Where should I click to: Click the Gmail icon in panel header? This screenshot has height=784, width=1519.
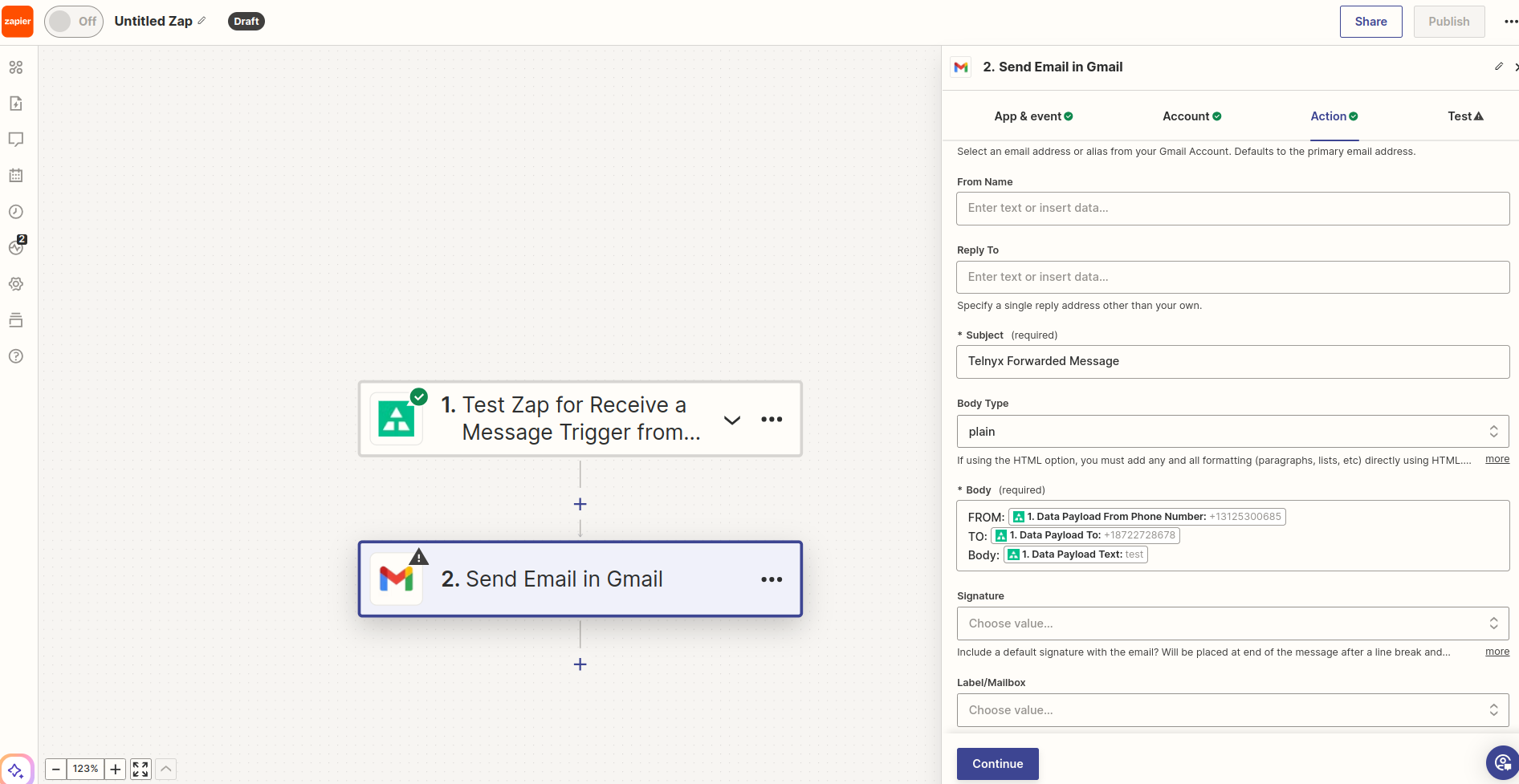[961, 67]
